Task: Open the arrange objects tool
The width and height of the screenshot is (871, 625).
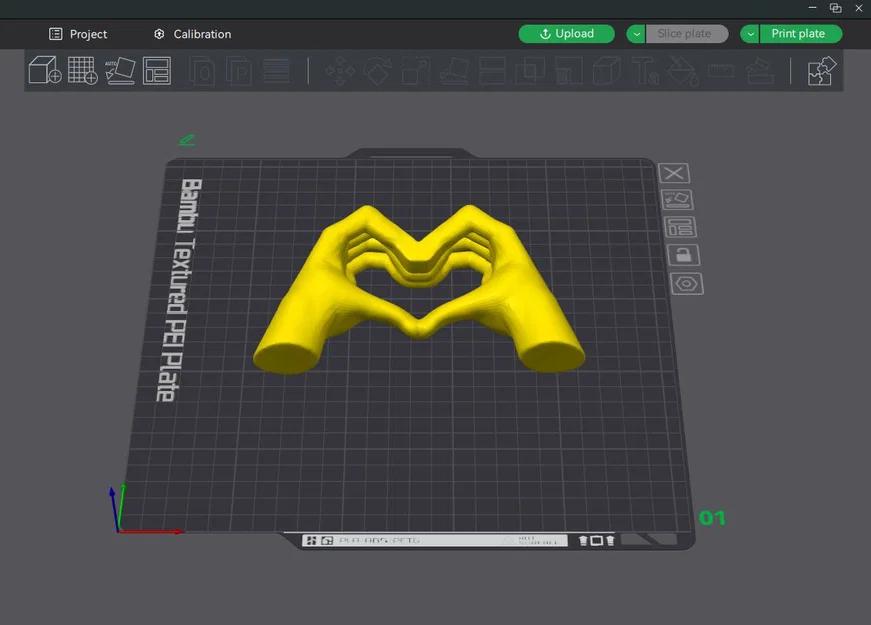Action: pos(157,70)
